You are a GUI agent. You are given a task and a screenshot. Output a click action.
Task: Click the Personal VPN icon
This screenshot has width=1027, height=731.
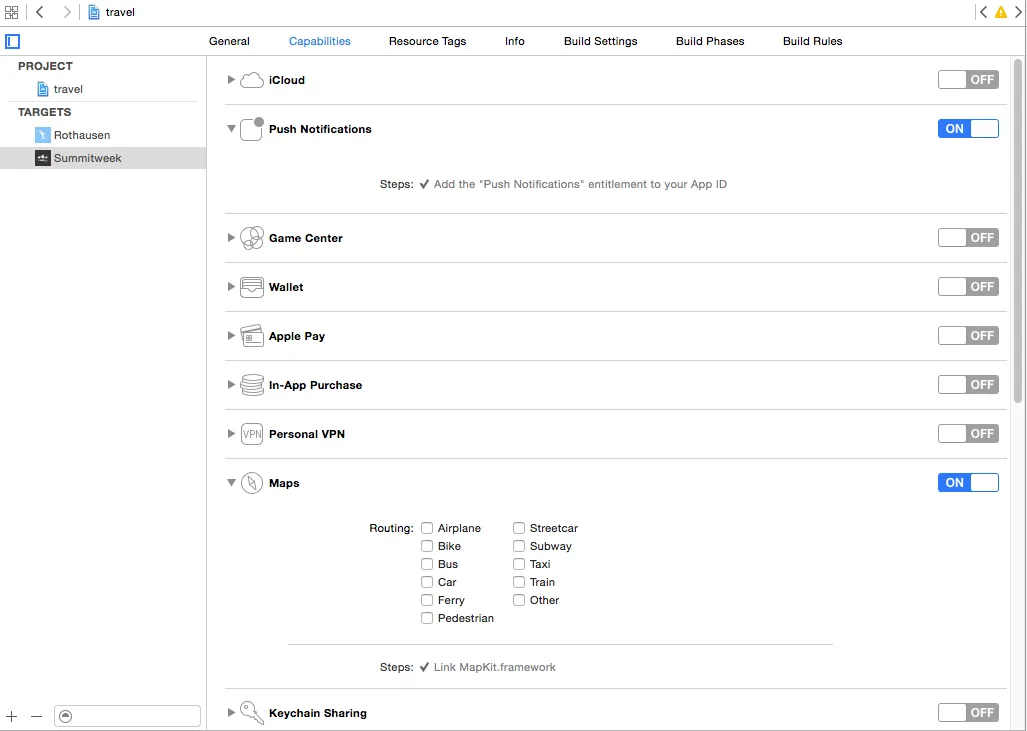(252, 434)
